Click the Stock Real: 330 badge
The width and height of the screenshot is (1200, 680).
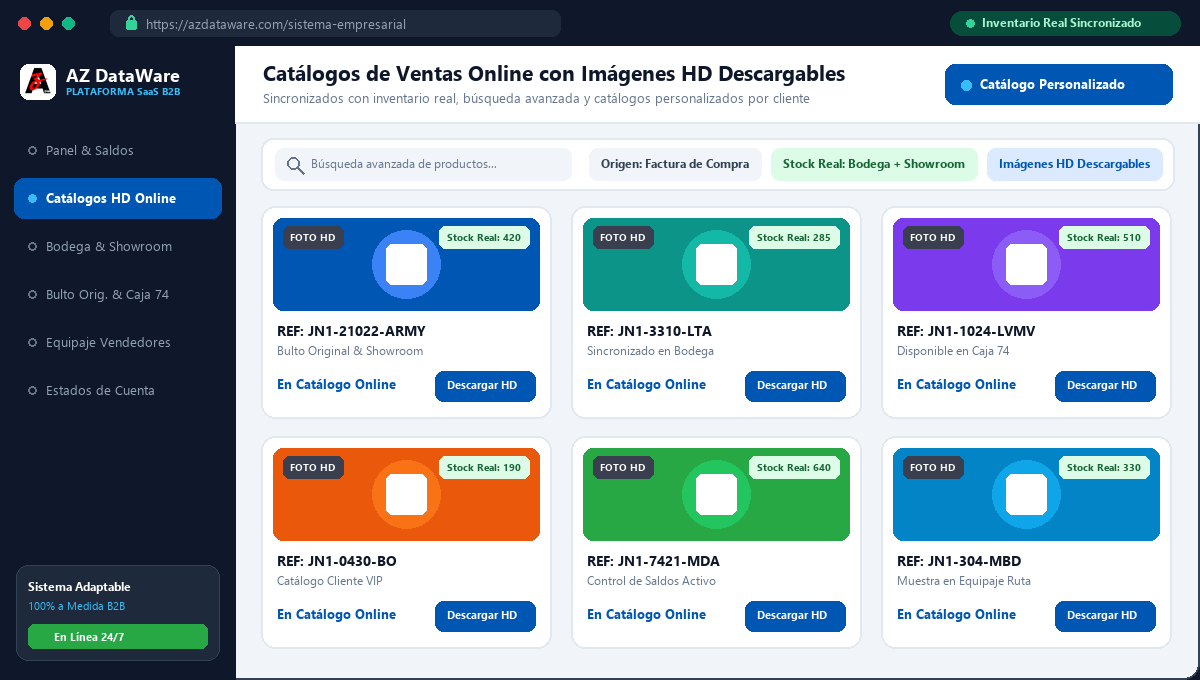point(1104,468)
